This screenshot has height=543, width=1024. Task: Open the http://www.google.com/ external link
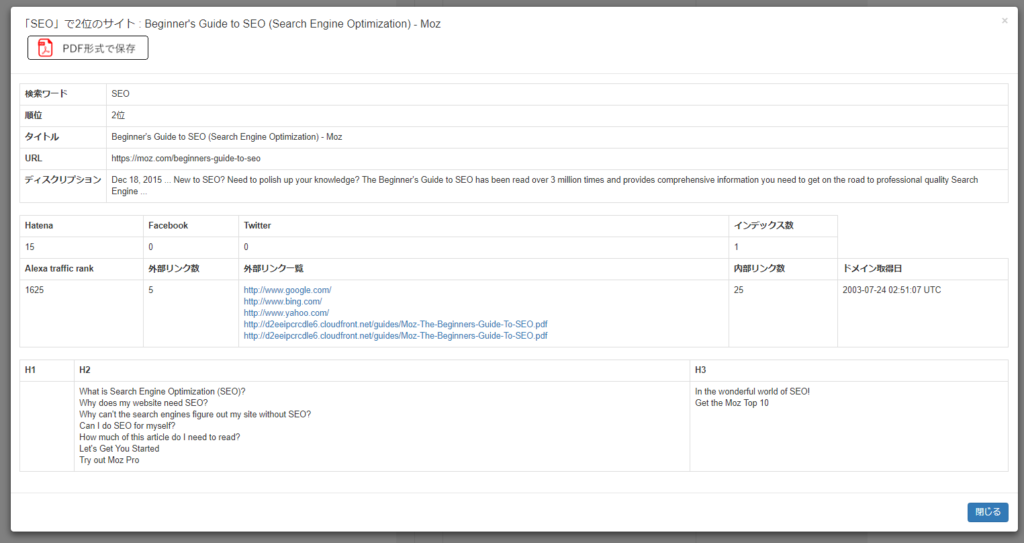point(287,290)
